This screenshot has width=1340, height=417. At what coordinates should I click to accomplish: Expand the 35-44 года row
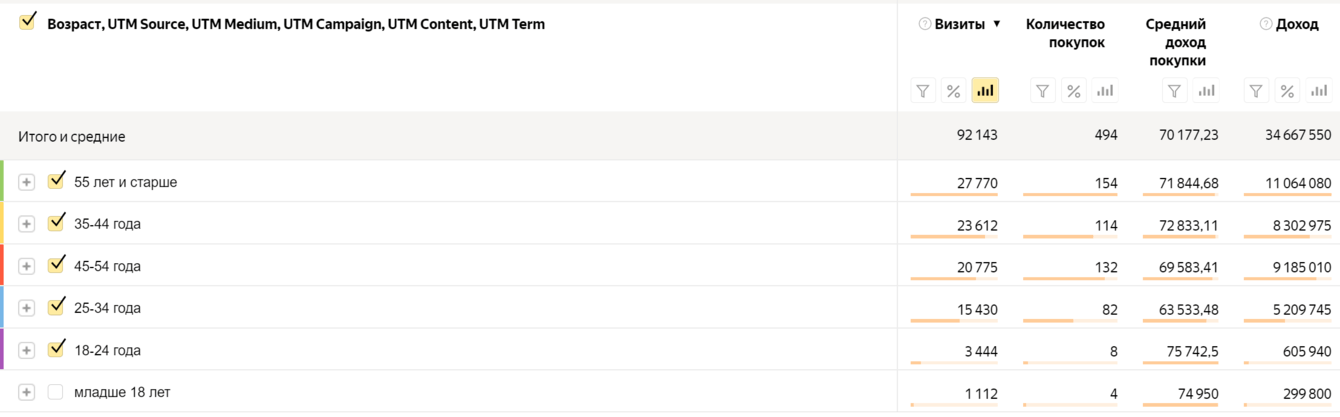(27, 224)
